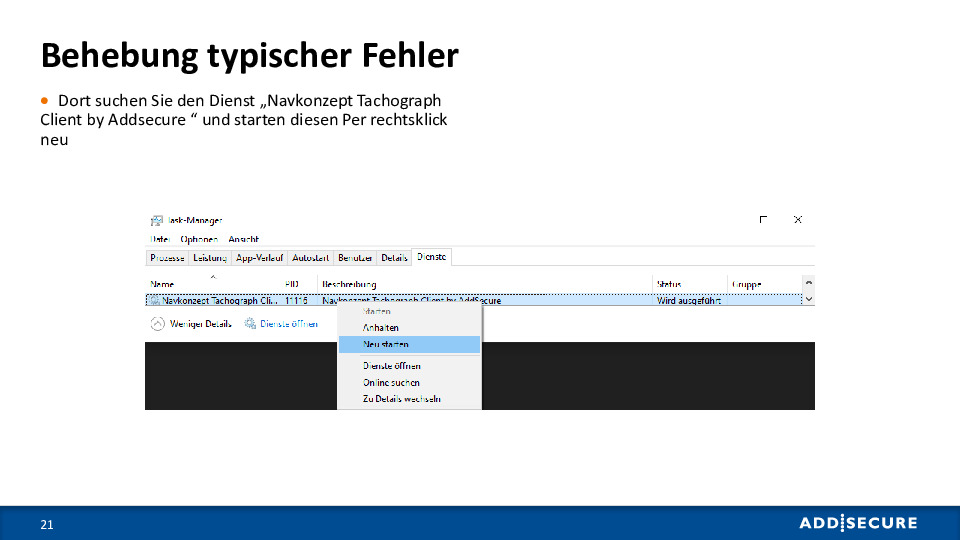Maximize the Task-Manager window
Viewport: 960px width, 540px height.
(763, 220)
